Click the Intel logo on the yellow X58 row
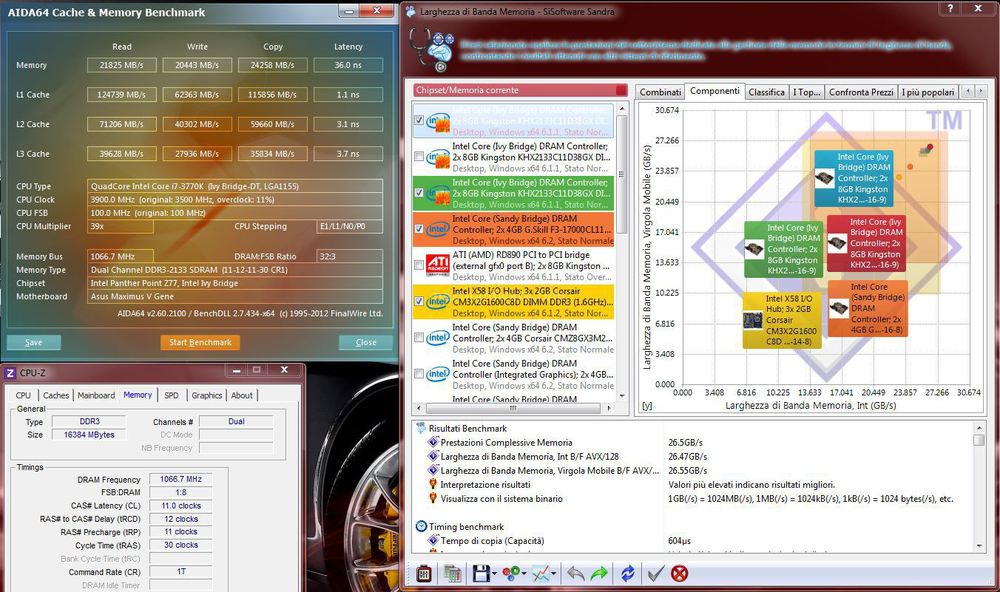1000x592 pixels. click(x=438, y=300)
